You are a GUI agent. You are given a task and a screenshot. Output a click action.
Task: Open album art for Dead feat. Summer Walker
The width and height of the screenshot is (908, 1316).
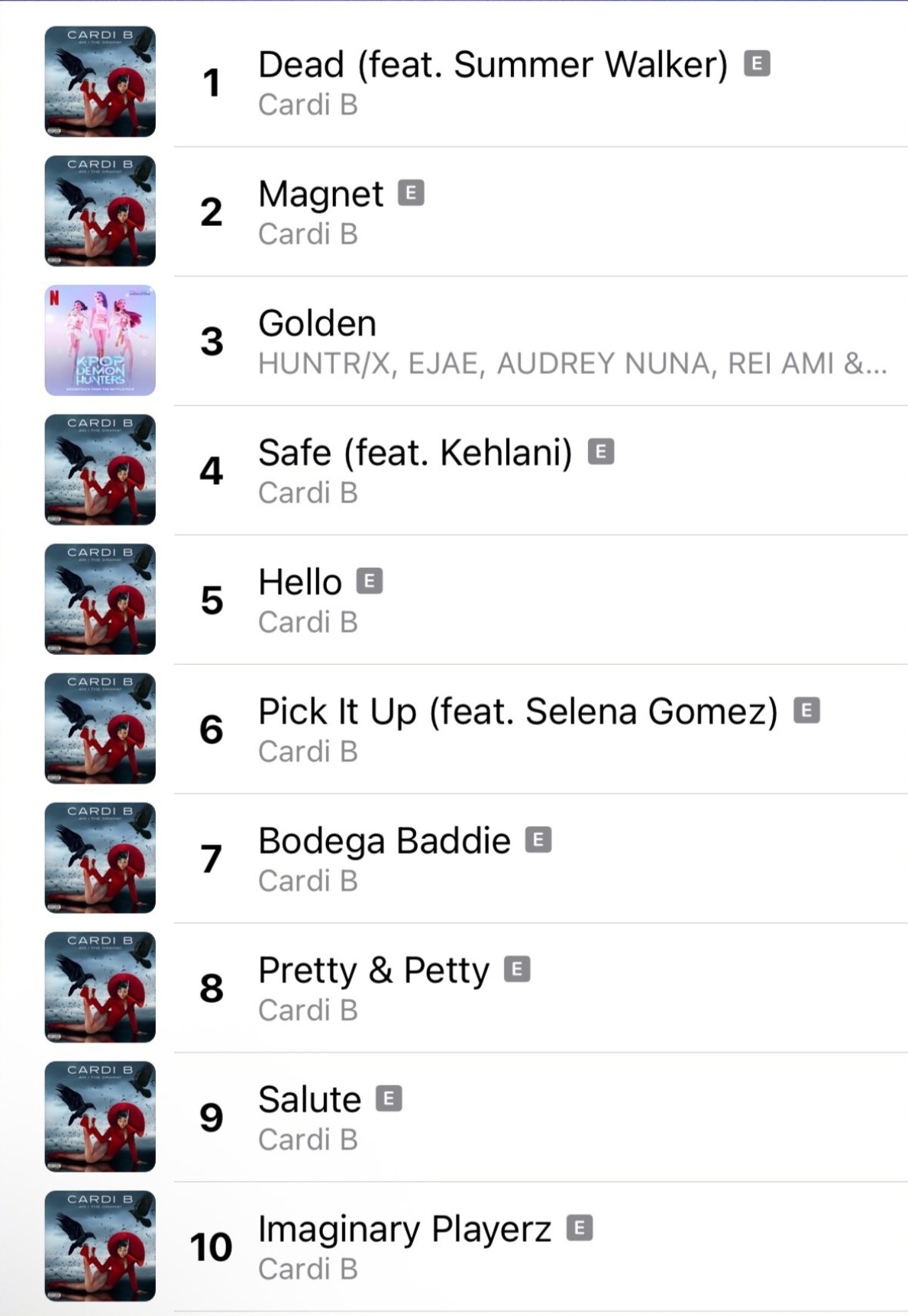click(100, 82)
